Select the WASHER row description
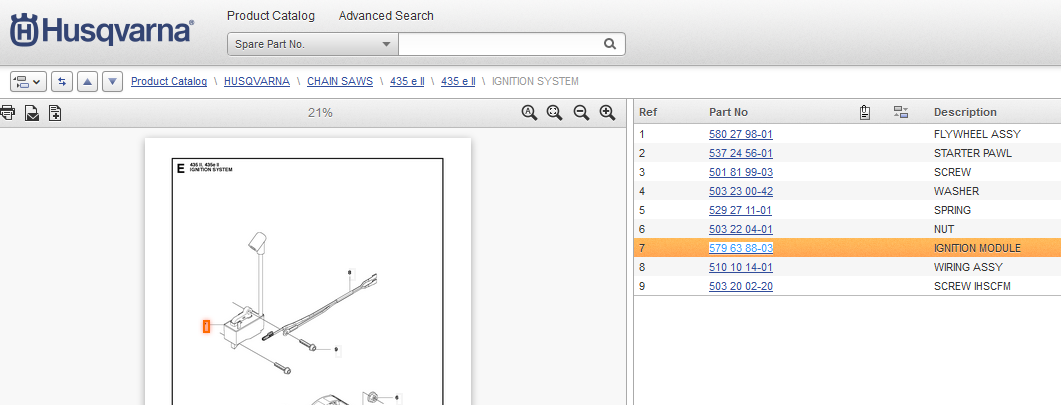Image resolution: width=1061 pixels, height=405 pixels. (x=956, y=191)
